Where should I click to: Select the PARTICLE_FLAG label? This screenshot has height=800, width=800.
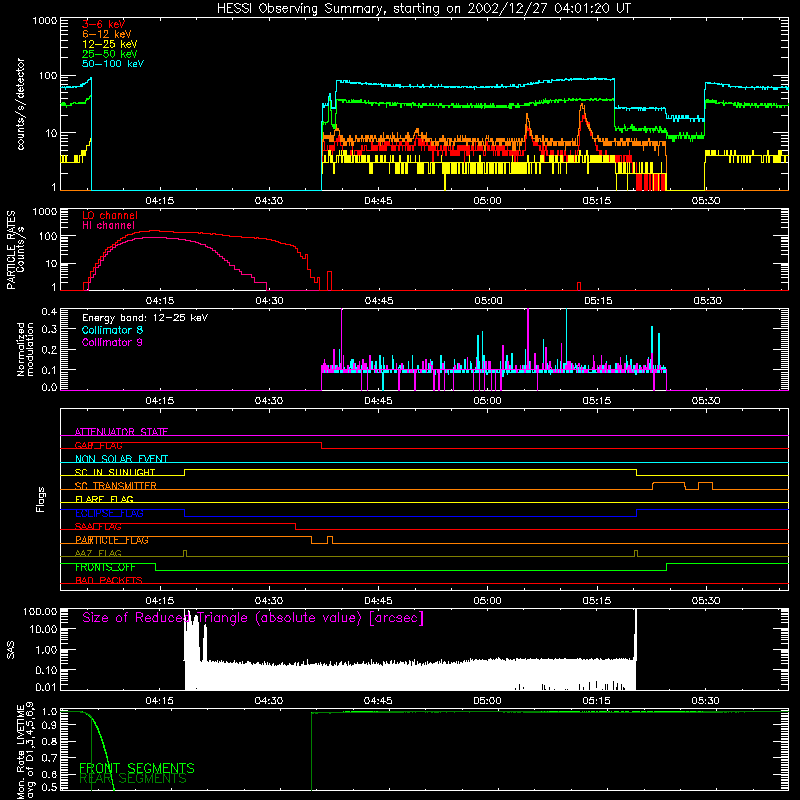point(112,540)
